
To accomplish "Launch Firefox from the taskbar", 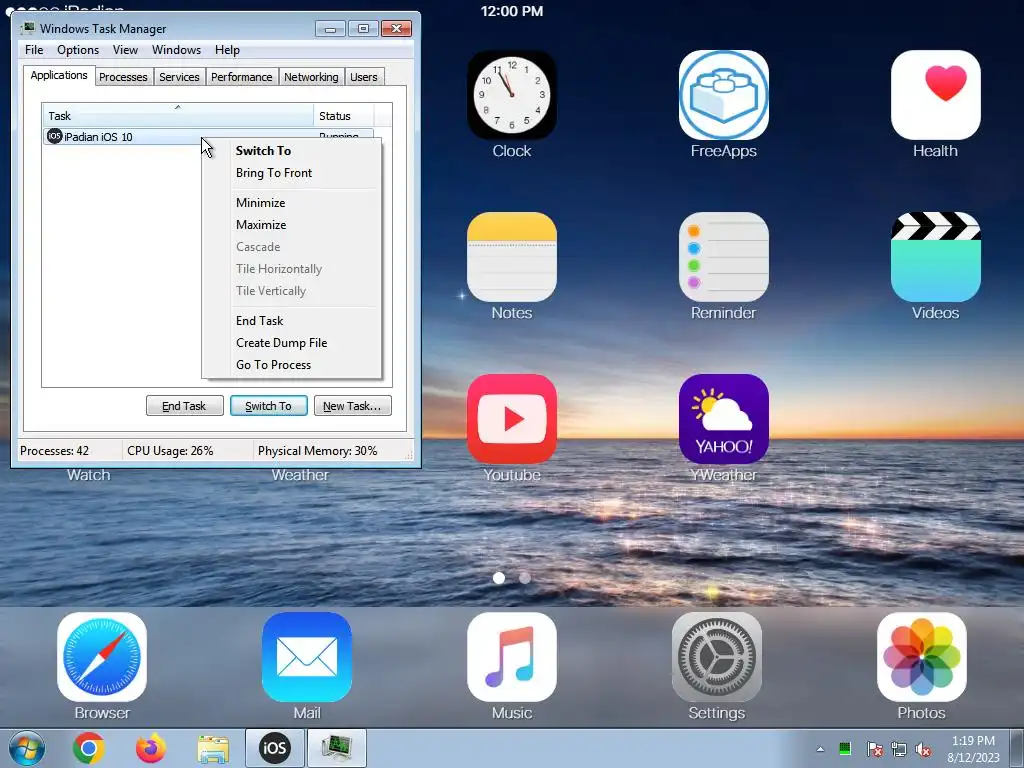I will pos(151,748).
